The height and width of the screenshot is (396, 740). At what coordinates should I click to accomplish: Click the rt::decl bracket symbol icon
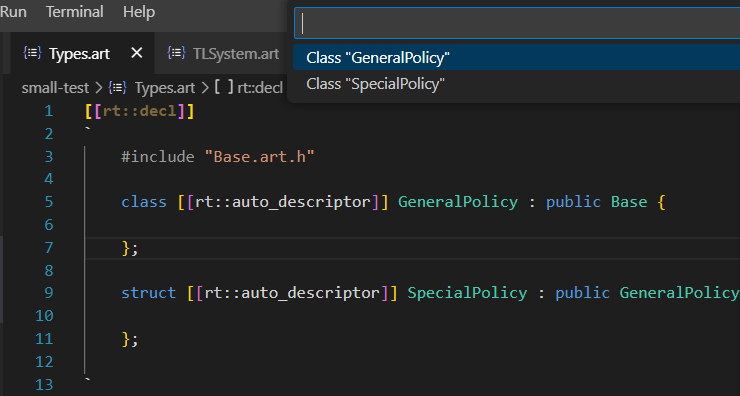pos(224,87)
